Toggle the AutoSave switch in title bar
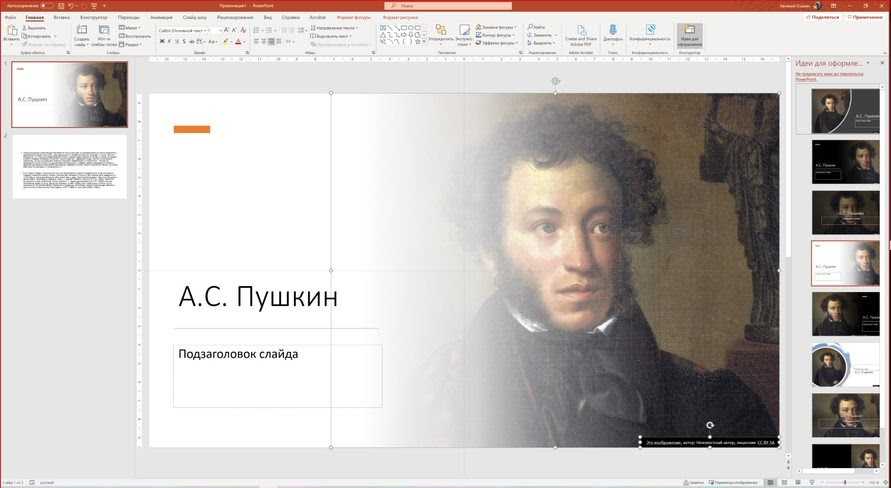This screenshot has height=488, width=891. (x=46, y=5)
